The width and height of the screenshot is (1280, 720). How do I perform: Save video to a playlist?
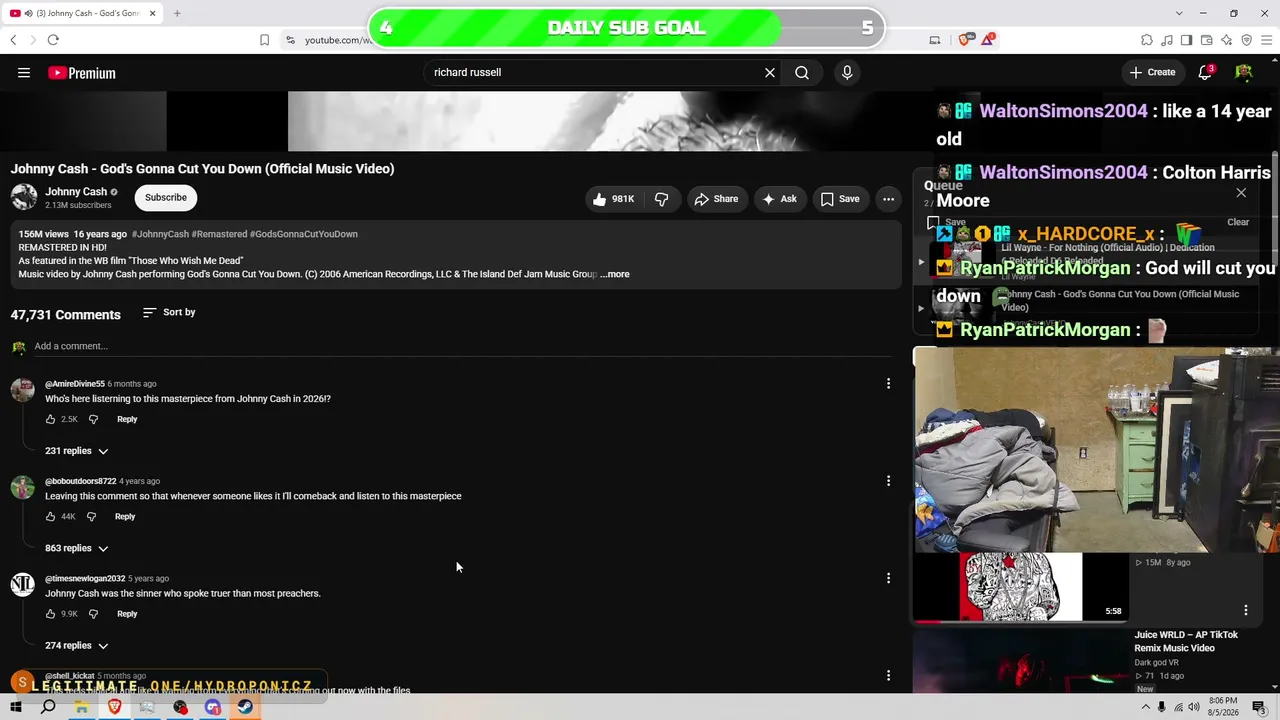(x=840, y=199)
